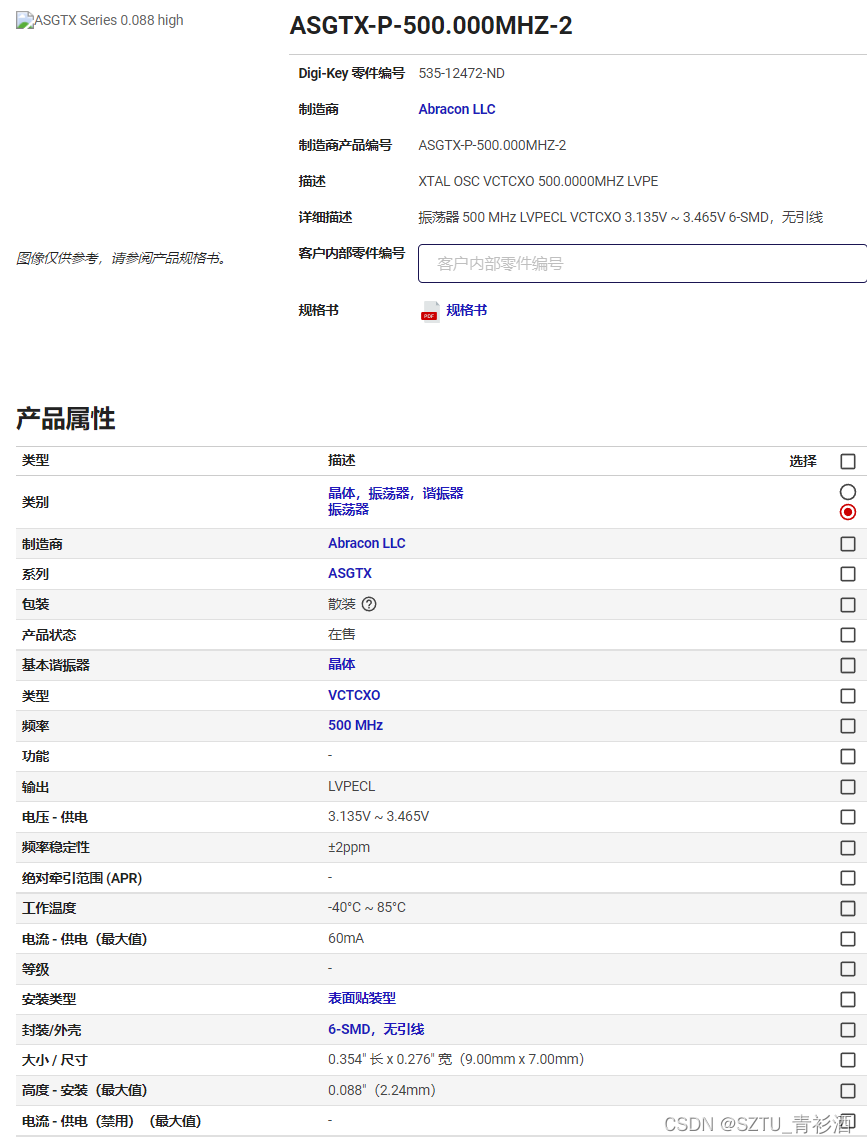
Task: Check the 封装/外壳 row checkbox
Action: 848,1030
